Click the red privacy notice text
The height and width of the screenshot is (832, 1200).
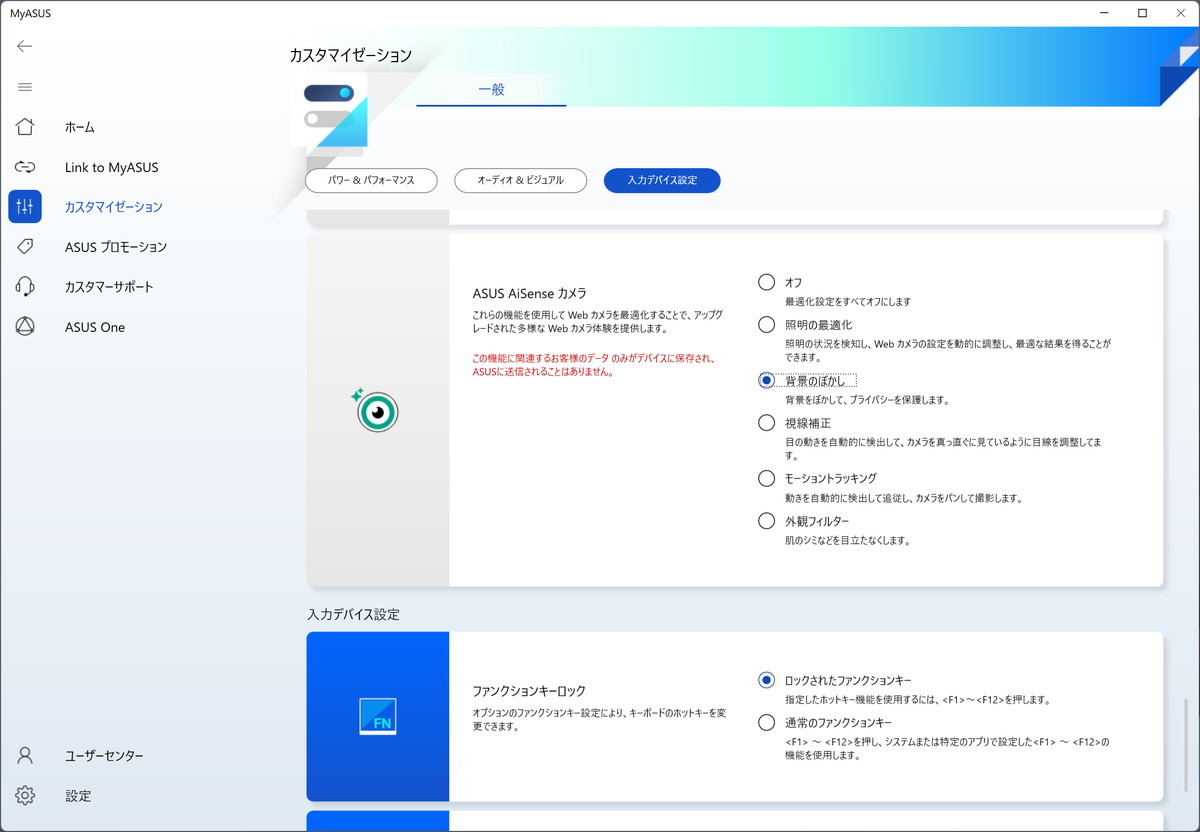(594, 364)
